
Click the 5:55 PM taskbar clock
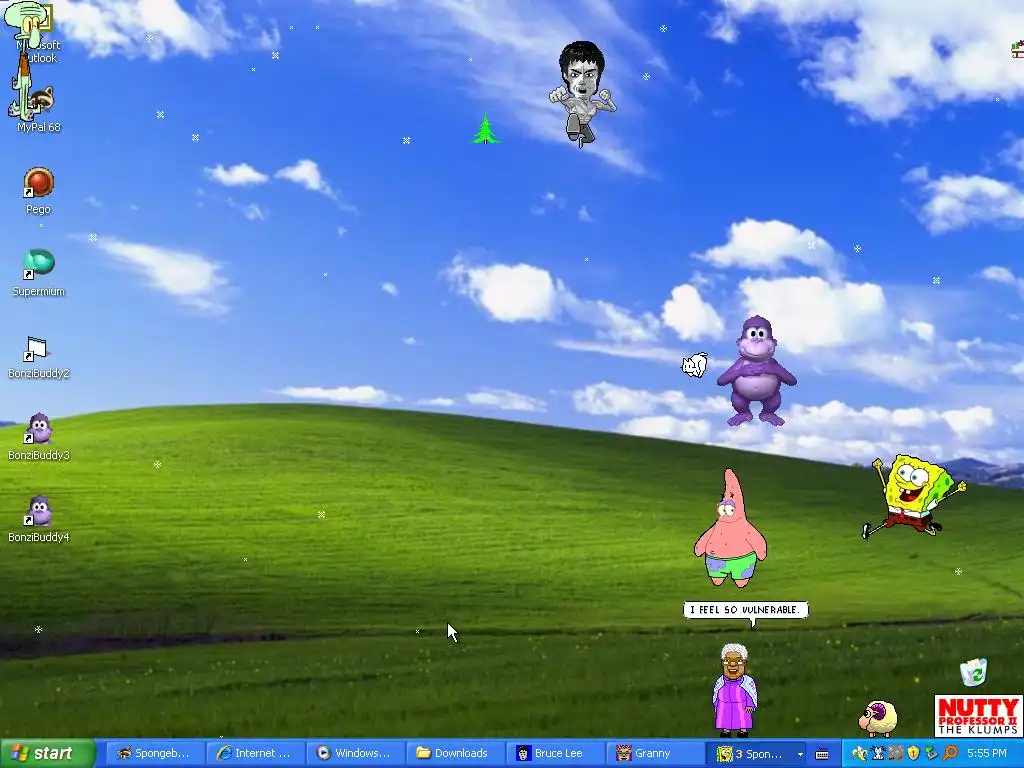pyautogui.click(x=987, y=754)
